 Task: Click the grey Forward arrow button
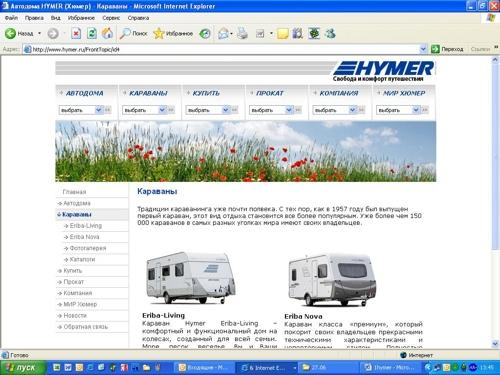(x=53, y=33)
